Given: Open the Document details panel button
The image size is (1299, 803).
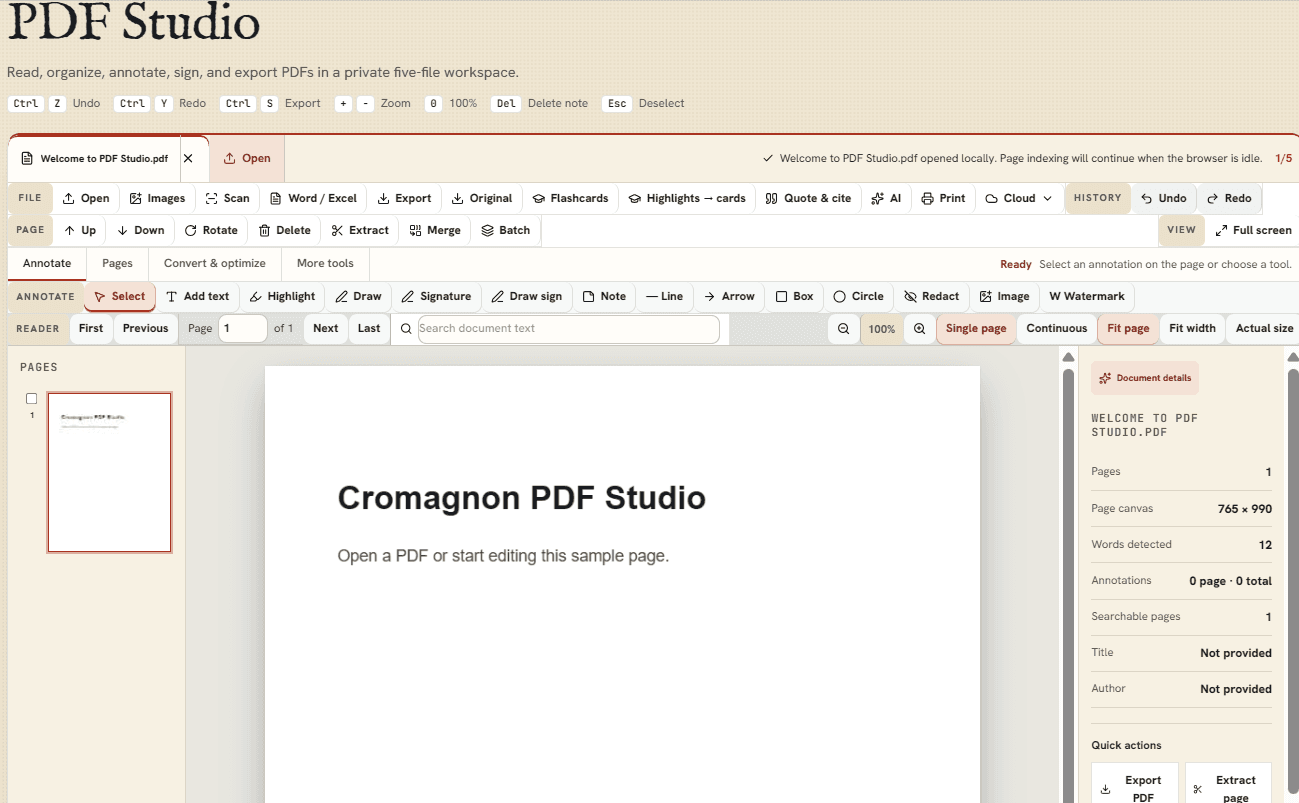Looking at the screenshot, I should pos(1145,378).
